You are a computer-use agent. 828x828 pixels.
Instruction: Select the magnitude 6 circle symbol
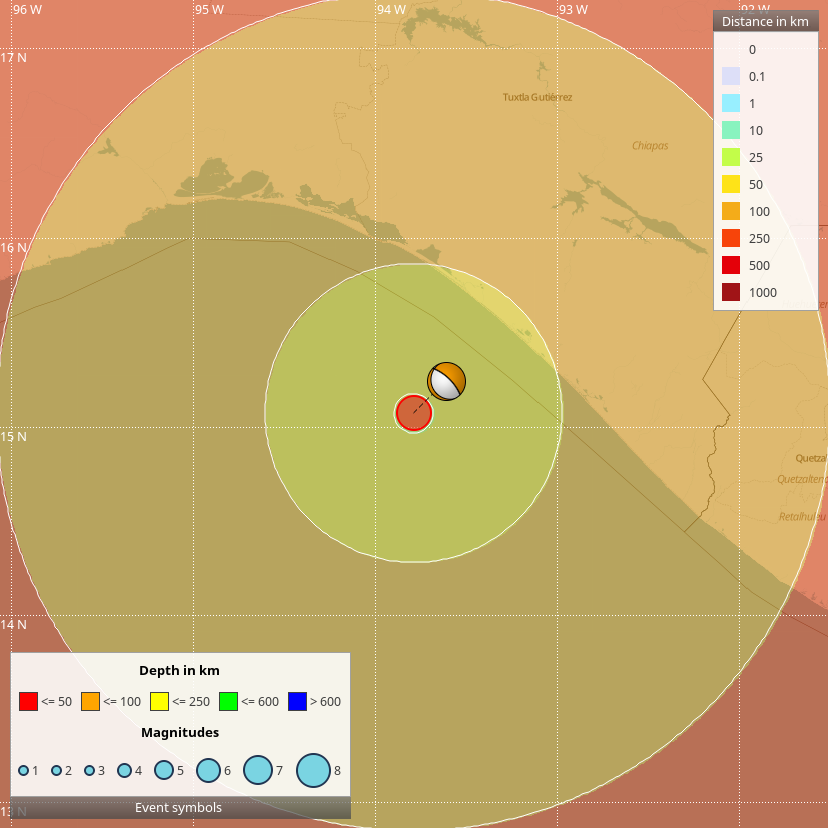click(208, 770)
